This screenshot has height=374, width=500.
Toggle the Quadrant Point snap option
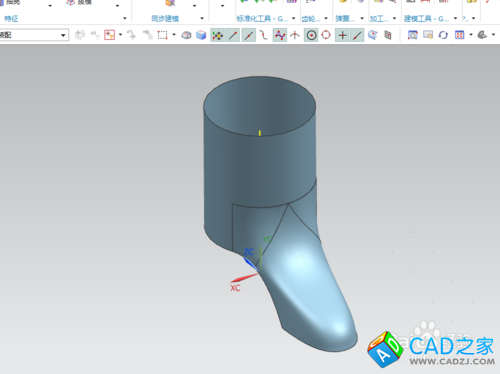coord(326,35)
